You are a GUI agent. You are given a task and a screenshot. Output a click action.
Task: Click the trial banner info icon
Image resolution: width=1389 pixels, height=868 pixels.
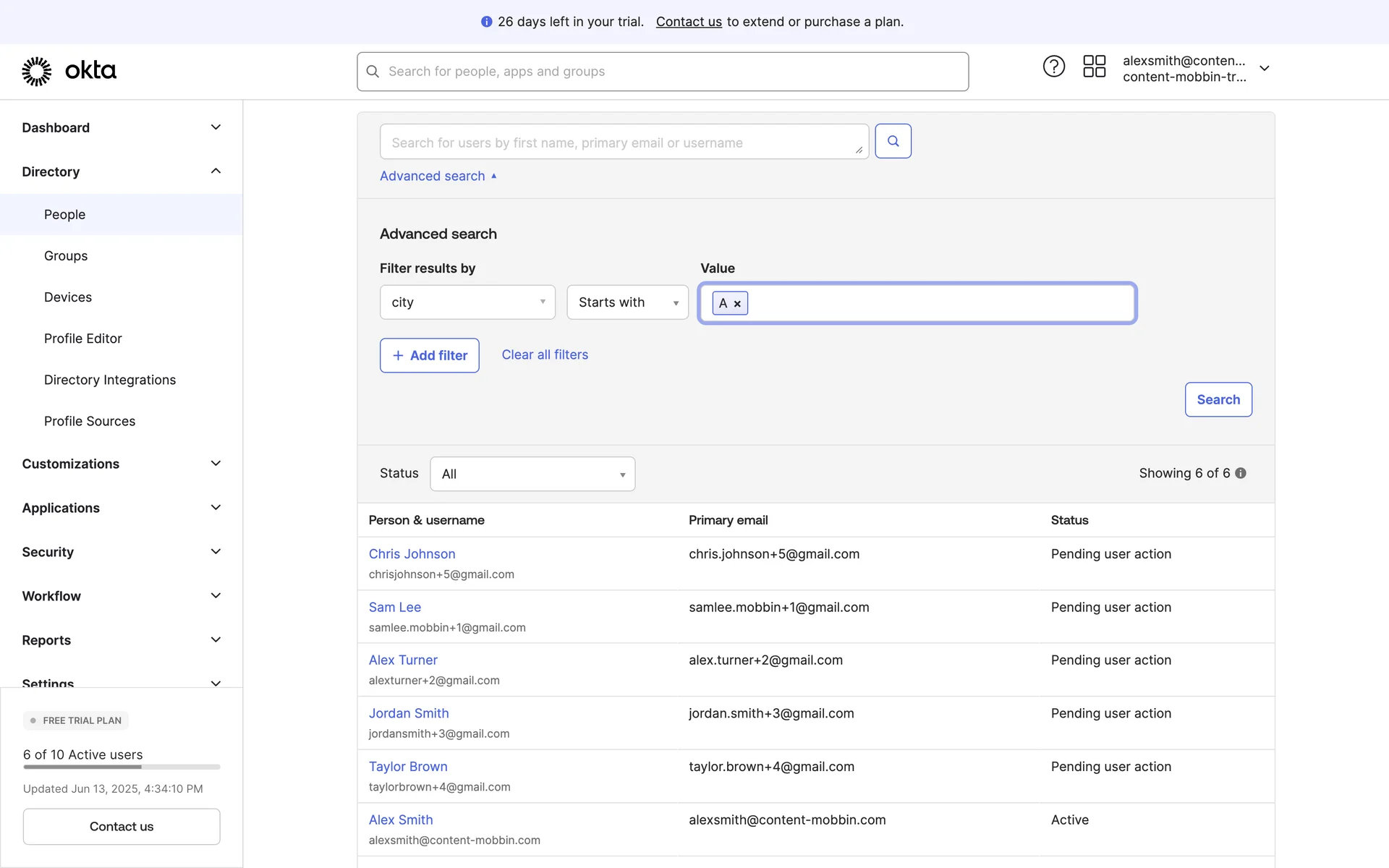486,22
